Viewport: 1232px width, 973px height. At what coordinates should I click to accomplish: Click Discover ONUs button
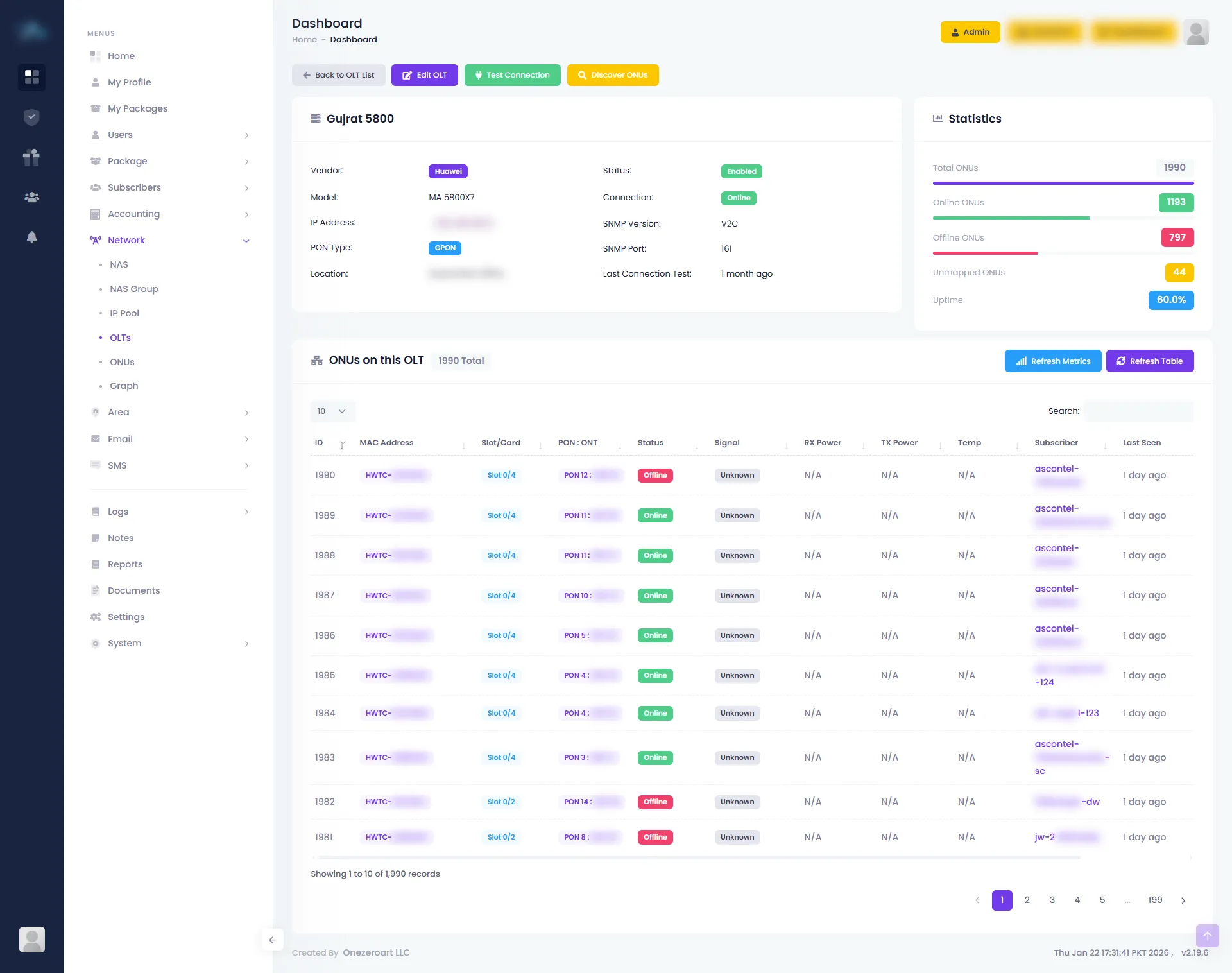[x=612, y=75]
